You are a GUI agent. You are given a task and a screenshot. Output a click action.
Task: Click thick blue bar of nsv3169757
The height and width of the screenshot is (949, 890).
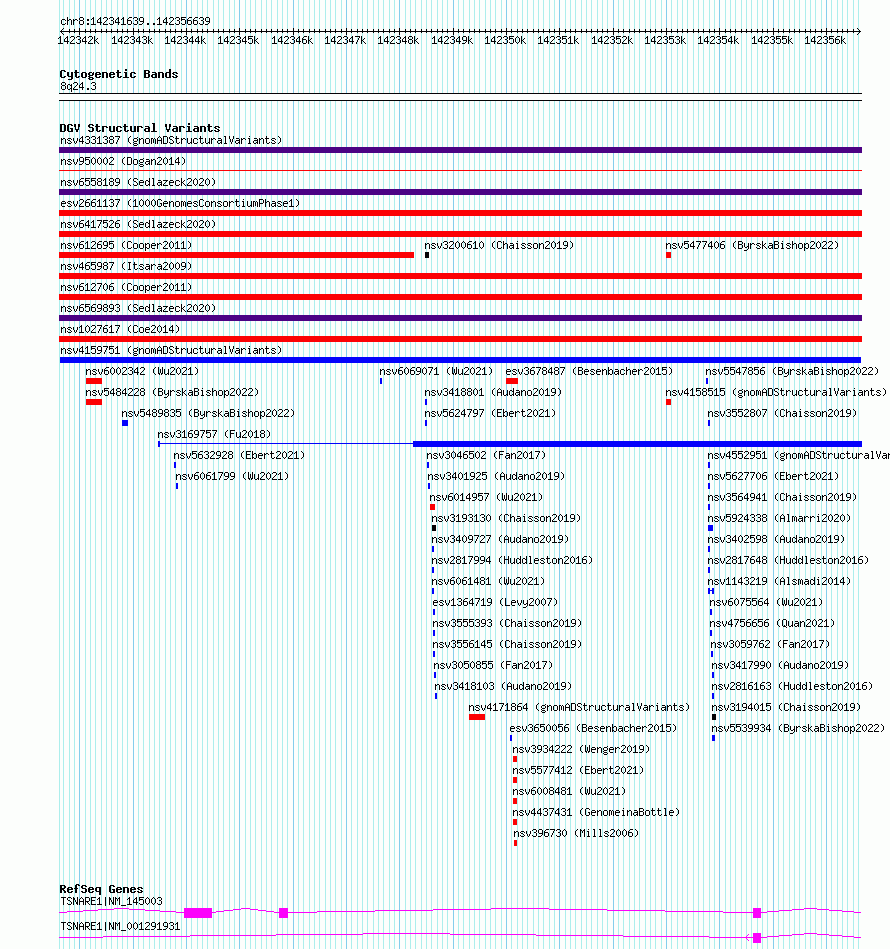tap(638, 444)
